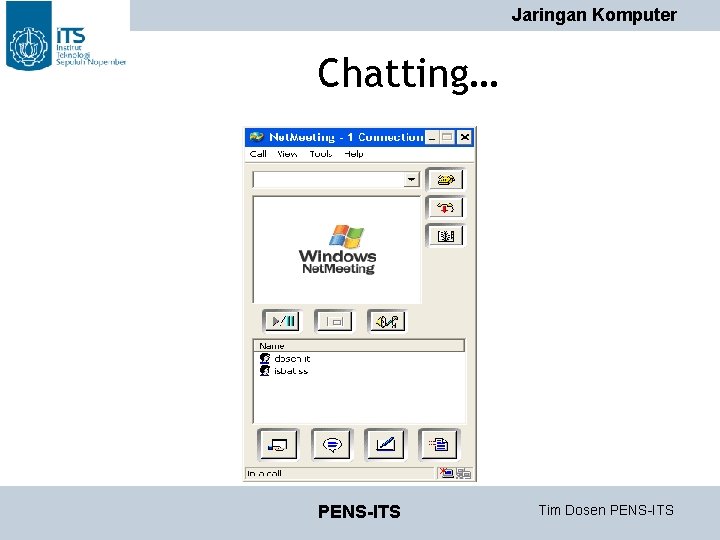This screenshot has width=720, height=540.
Task: Open the Find Someone directory button
Action: tap(445, 236)
